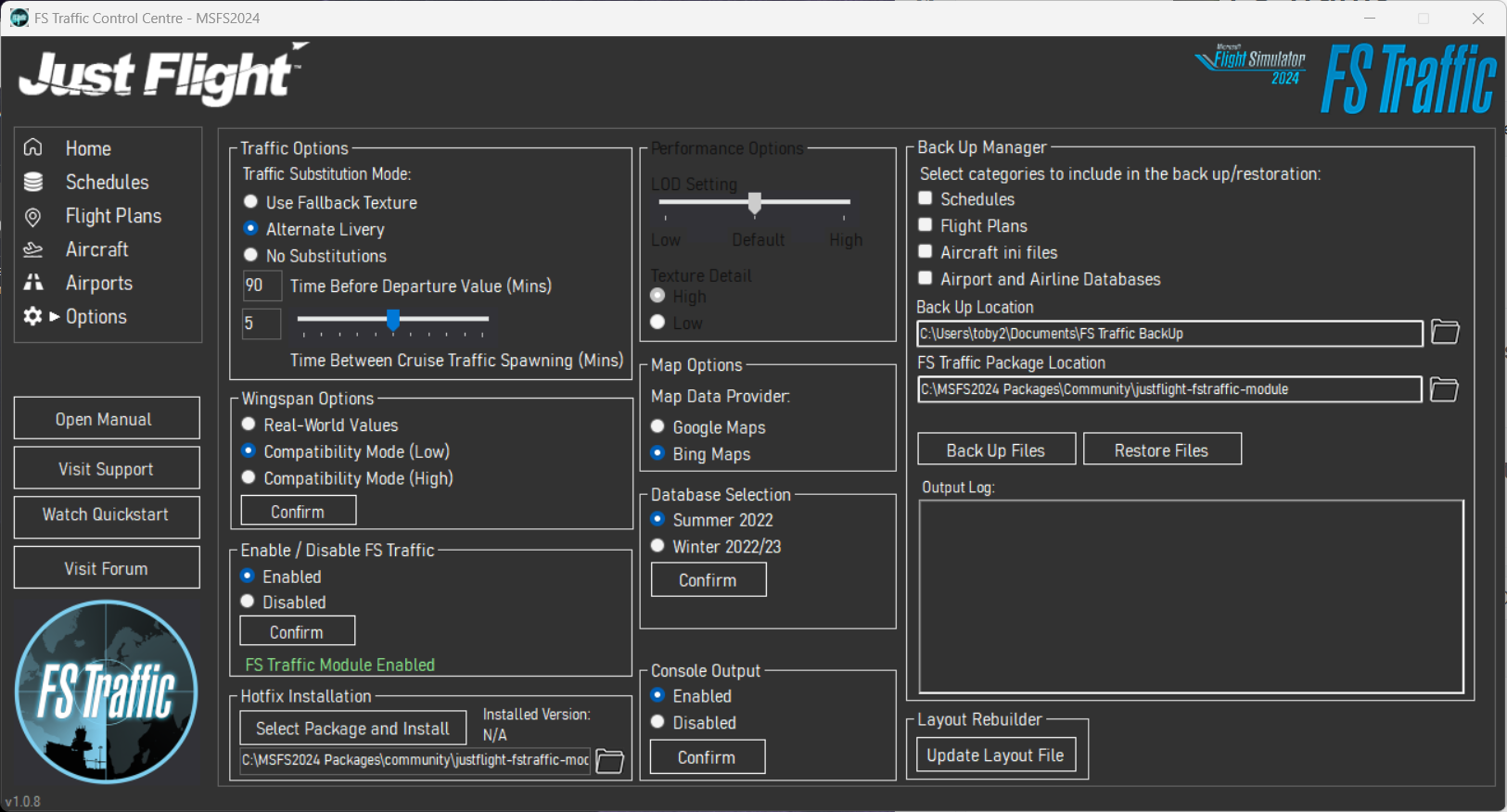Click the Aircraft plane icon
Image resolution: width=1507 pixels, height=812 pixels.
click(x=33, y=249)
